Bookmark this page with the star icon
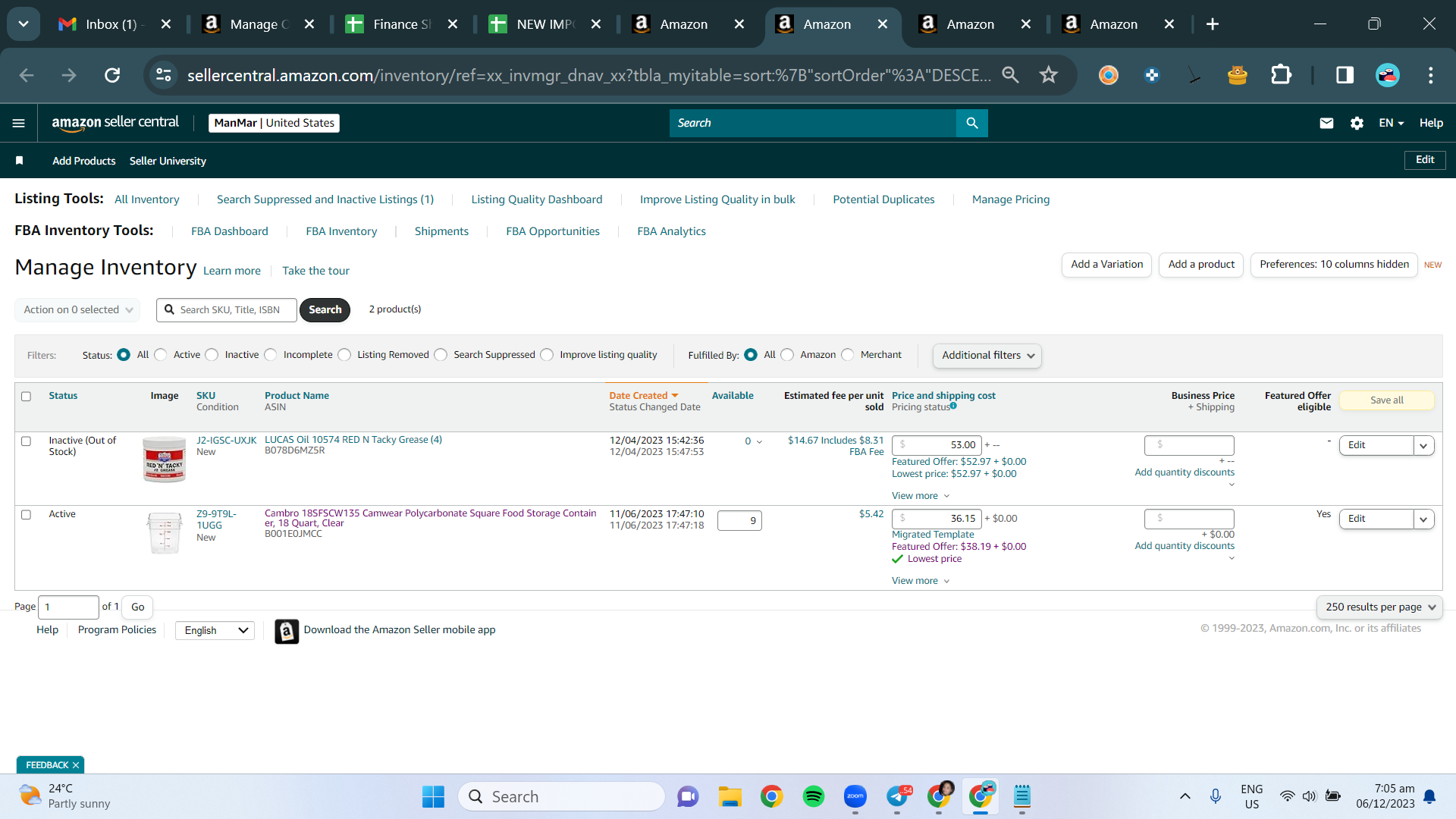The height and width of the screenshot is (819, 1456). point(1049,75)
